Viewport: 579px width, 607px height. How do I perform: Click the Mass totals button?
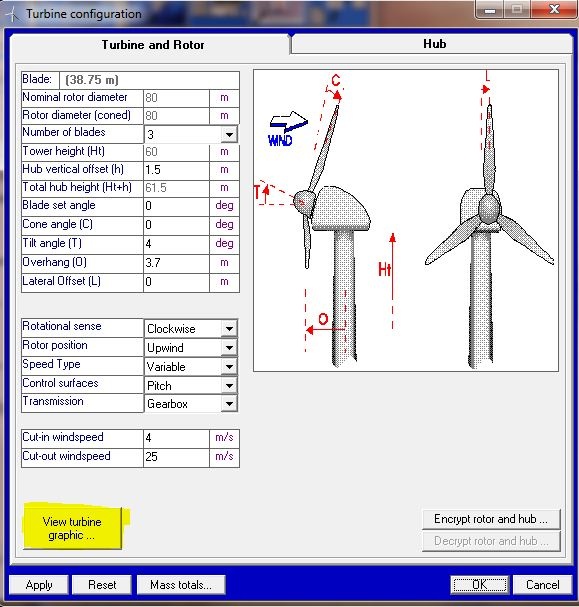pos(181,585)
